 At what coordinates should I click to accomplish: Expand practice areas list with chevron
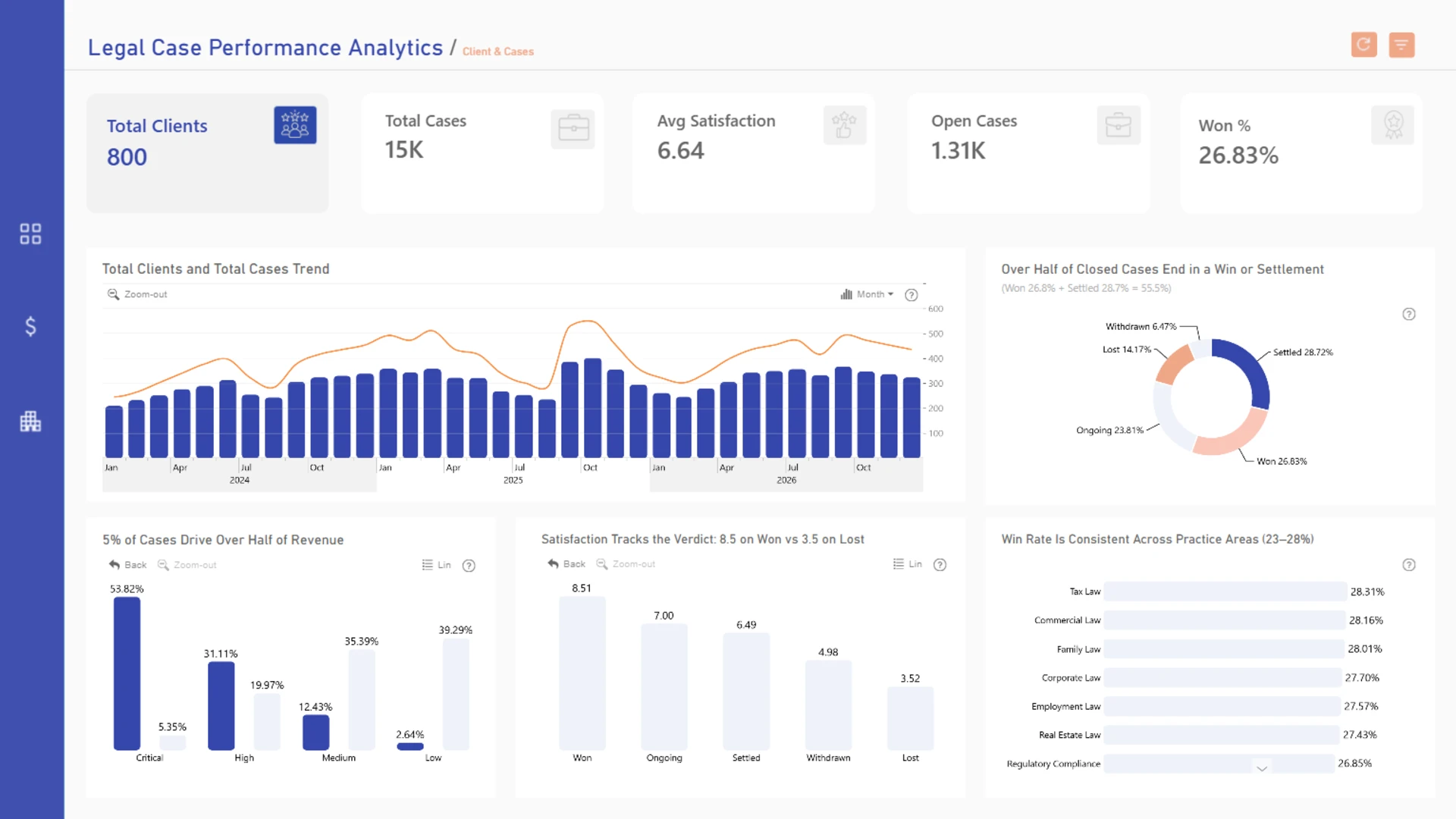click(x=1262, y=768)
